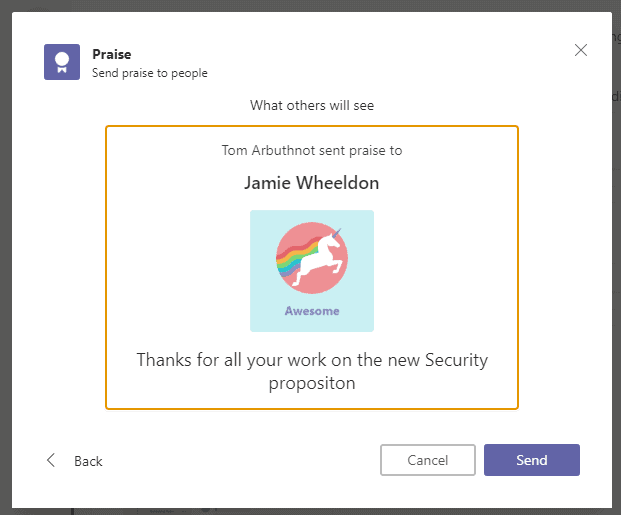Click the purple Praise ribbon icon

tap(61, 62)
